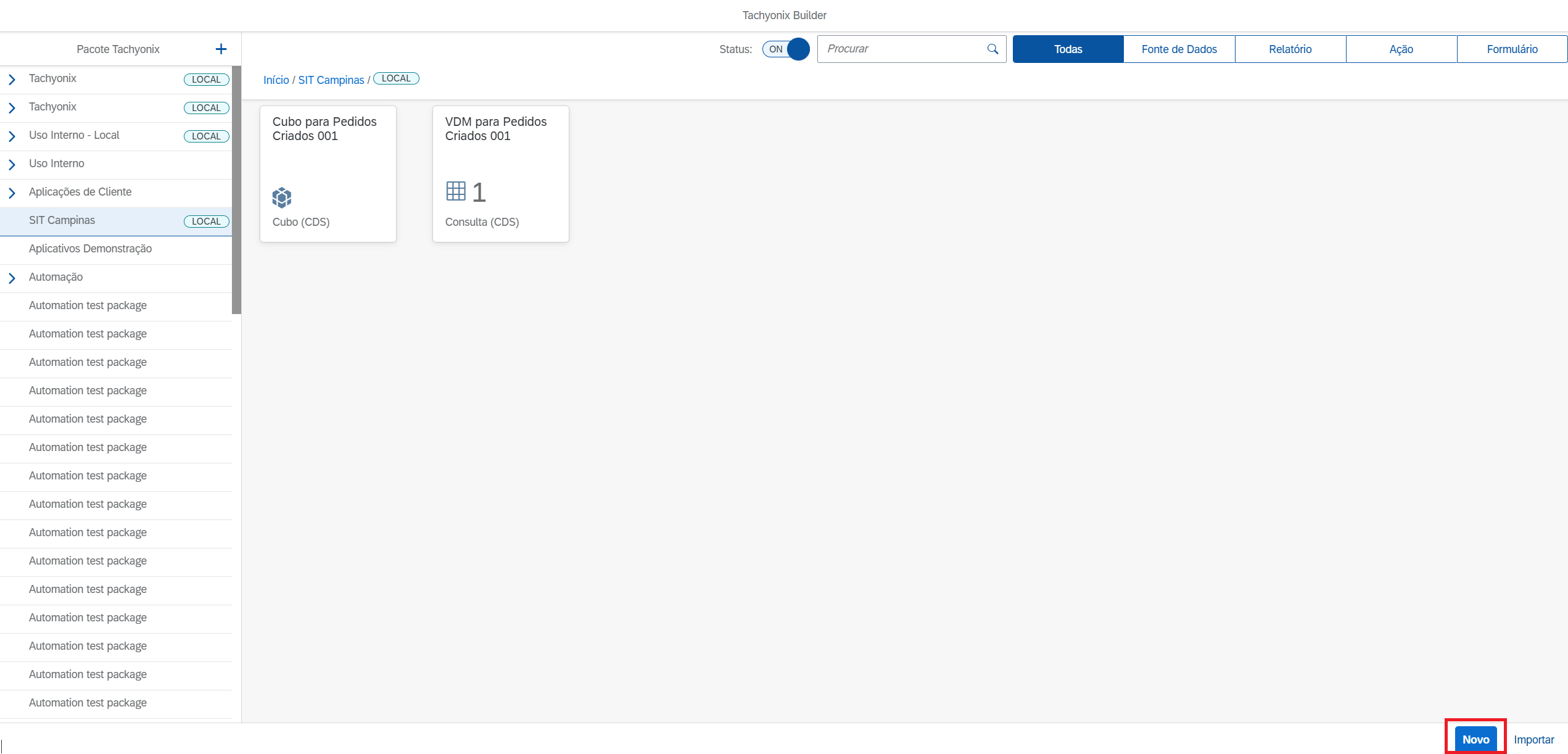Click the Importar button
Image resolution: width=1568 pixels, height=754 pixels.
pos(1533,739)
